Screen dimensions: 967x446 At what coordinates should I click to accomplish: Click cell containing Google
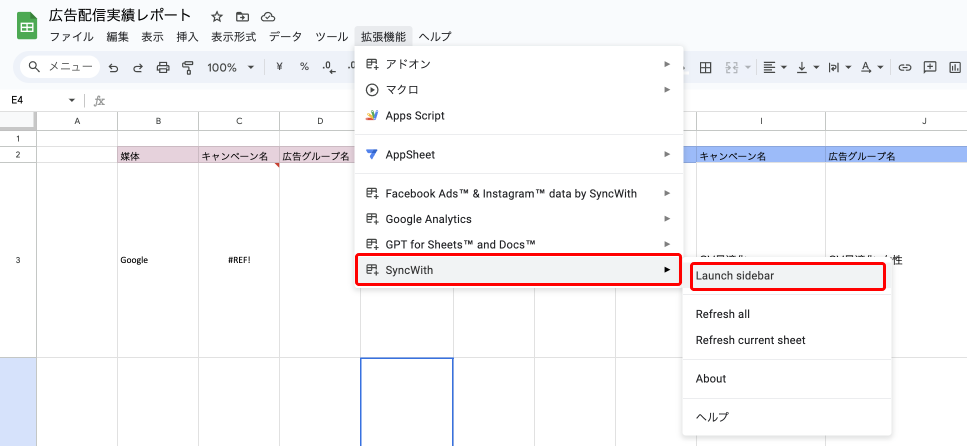click(x=158, y=260)
